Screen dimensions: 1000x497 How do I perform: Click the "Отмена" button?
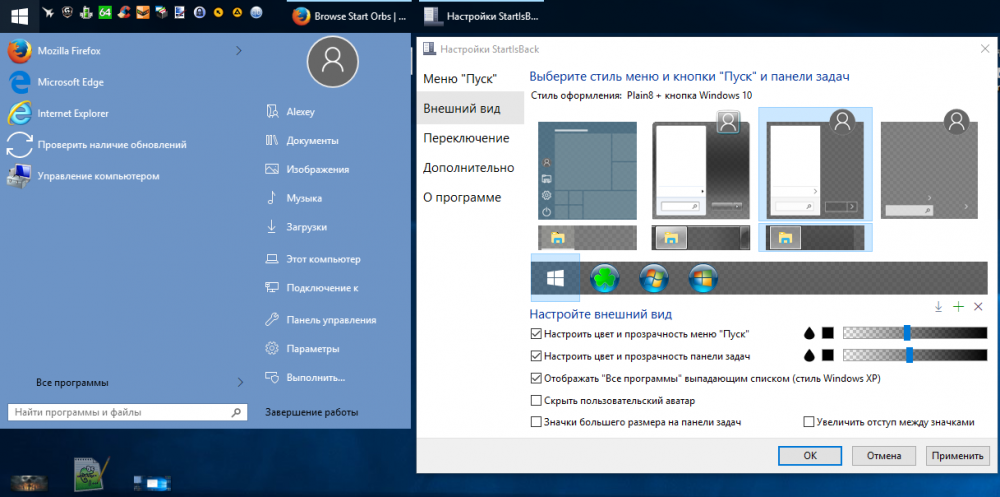tap(884, 455)
